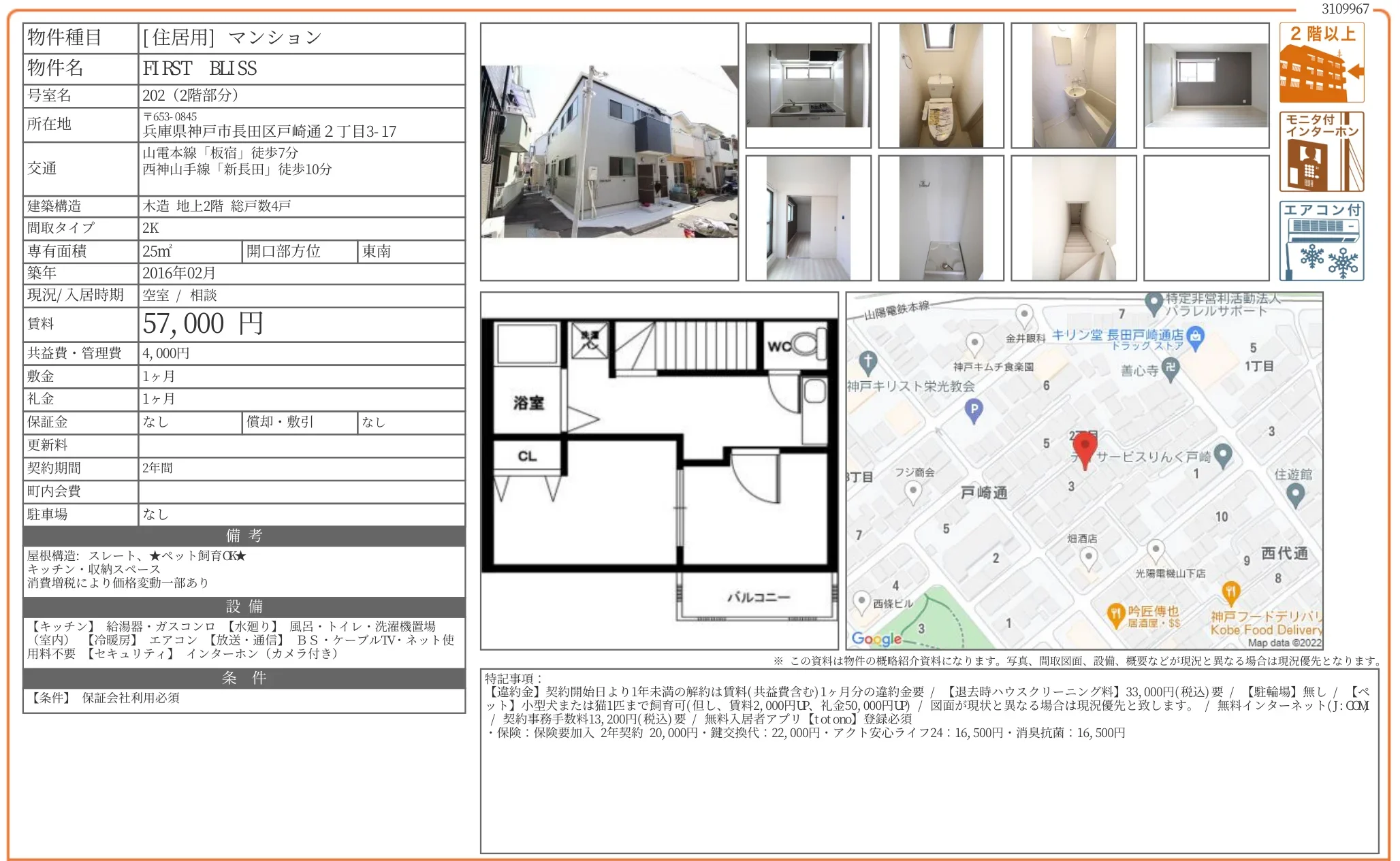Click the red location pin on map
The image size is (1400, 861).
coord(1084,447)
